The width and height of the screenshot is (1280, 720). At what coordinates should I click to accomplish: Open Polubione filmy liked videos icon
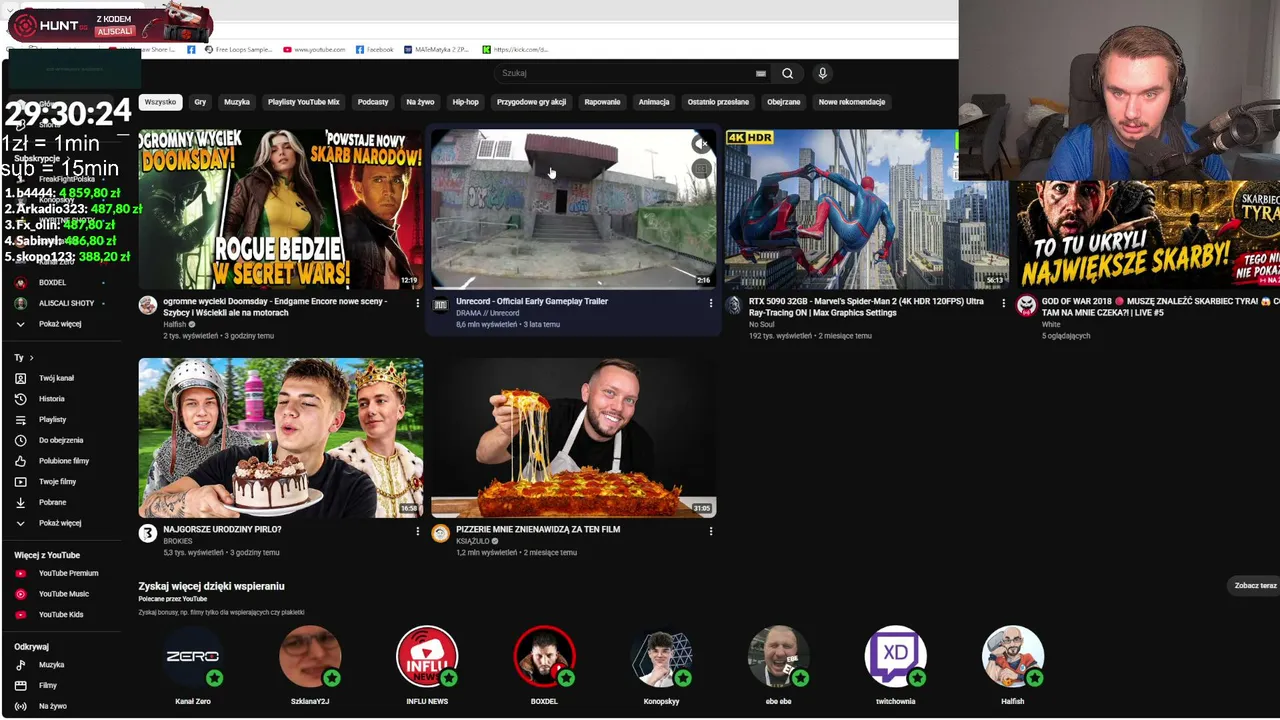click(x=20, y=461)
